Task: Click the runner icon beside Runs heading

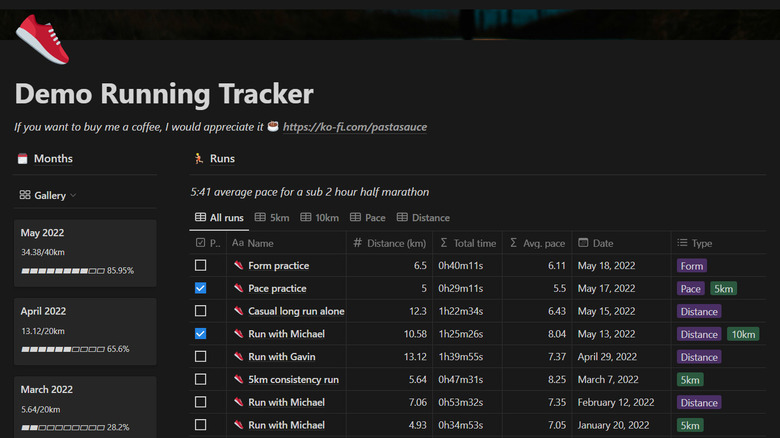Action: [197, 159]
